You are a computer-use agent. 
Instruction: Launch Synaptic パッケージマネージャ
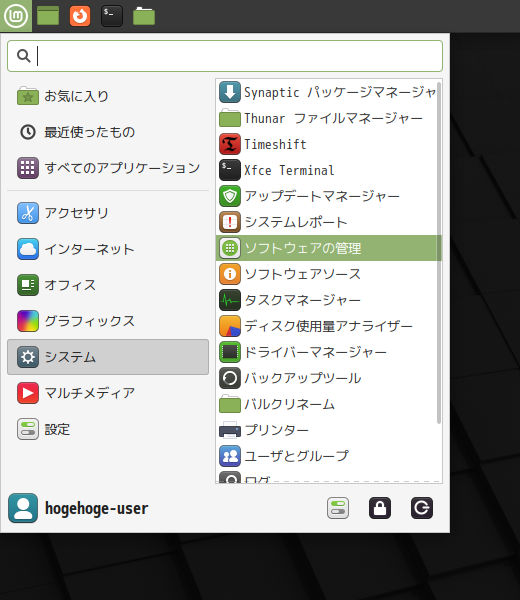coord(327,92)
